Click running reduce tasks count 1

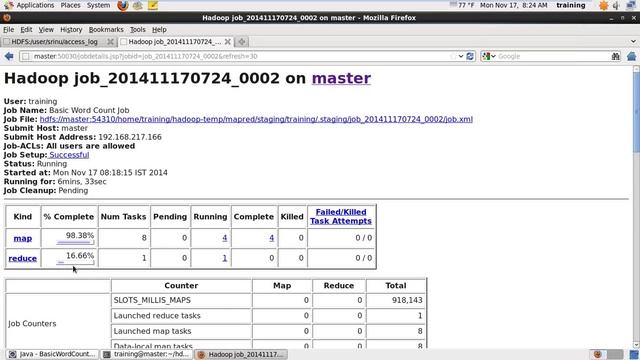point(224,258)
